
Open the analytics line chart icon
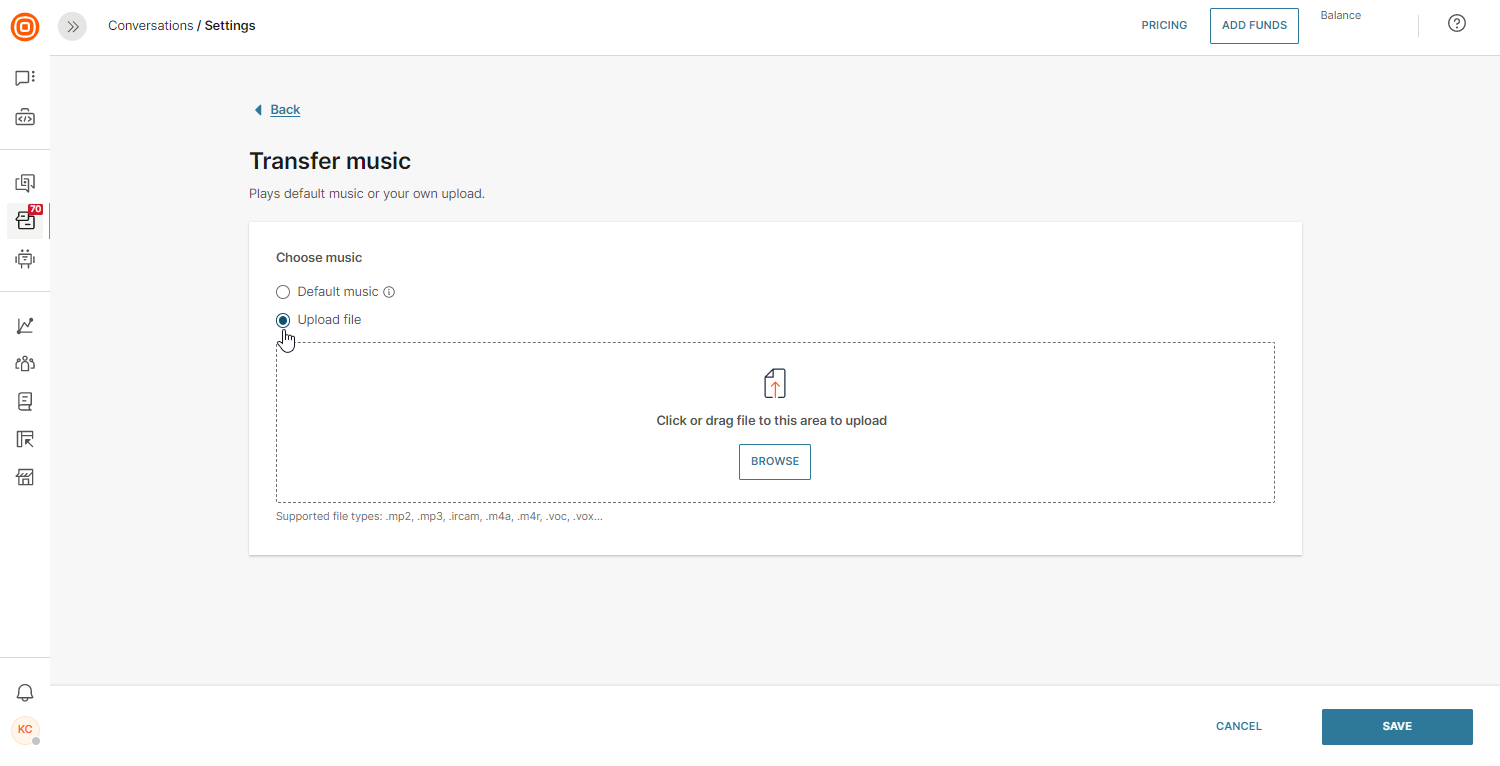click(25, 326)
